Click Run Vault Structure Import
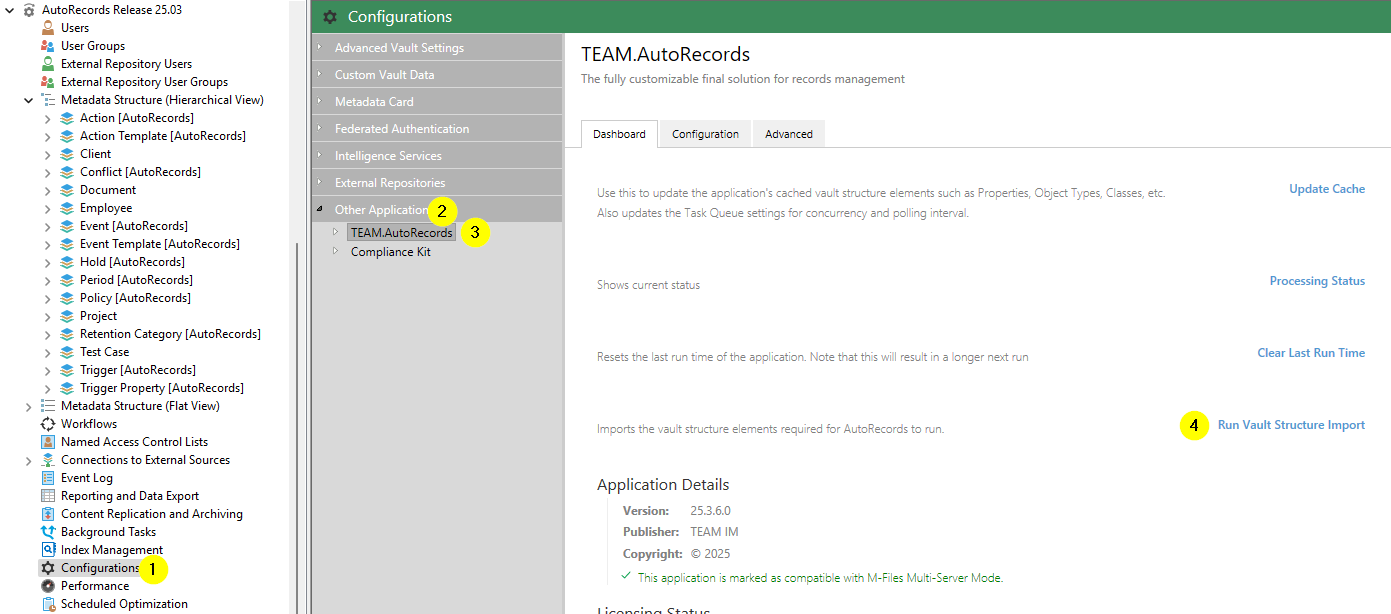Screen dimensions: 1391x614 [1291, 425]
